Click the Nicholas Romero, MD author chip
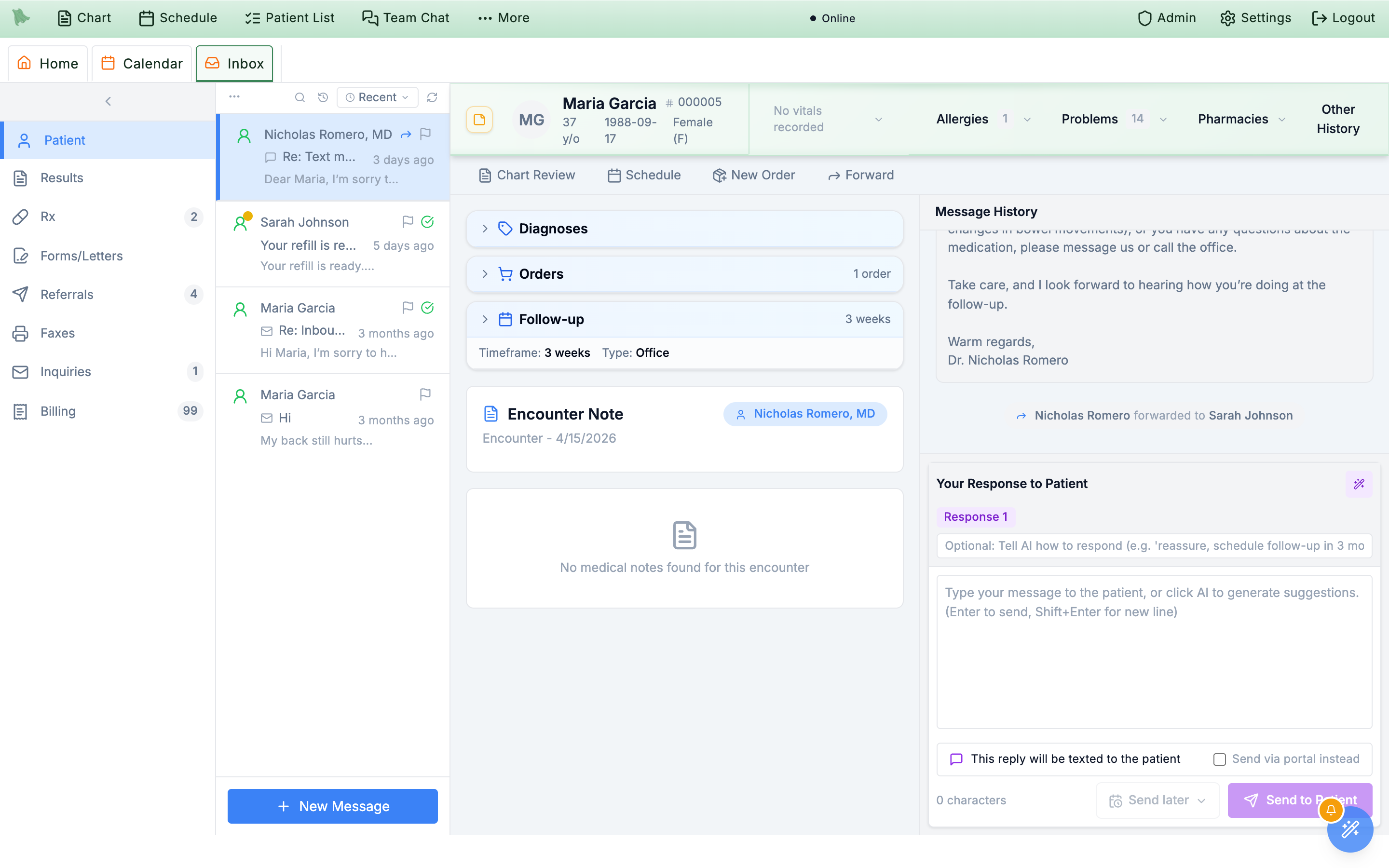This screenshot has width=1389, height=868. point(805,414)
